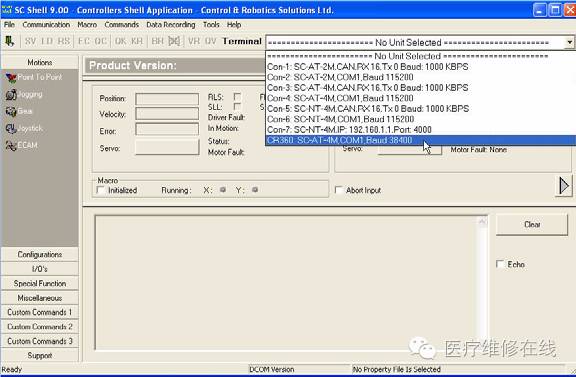This screenshot has height=377, width=576.
Task: Click the QV toolbar button
Action: [210, 41]
